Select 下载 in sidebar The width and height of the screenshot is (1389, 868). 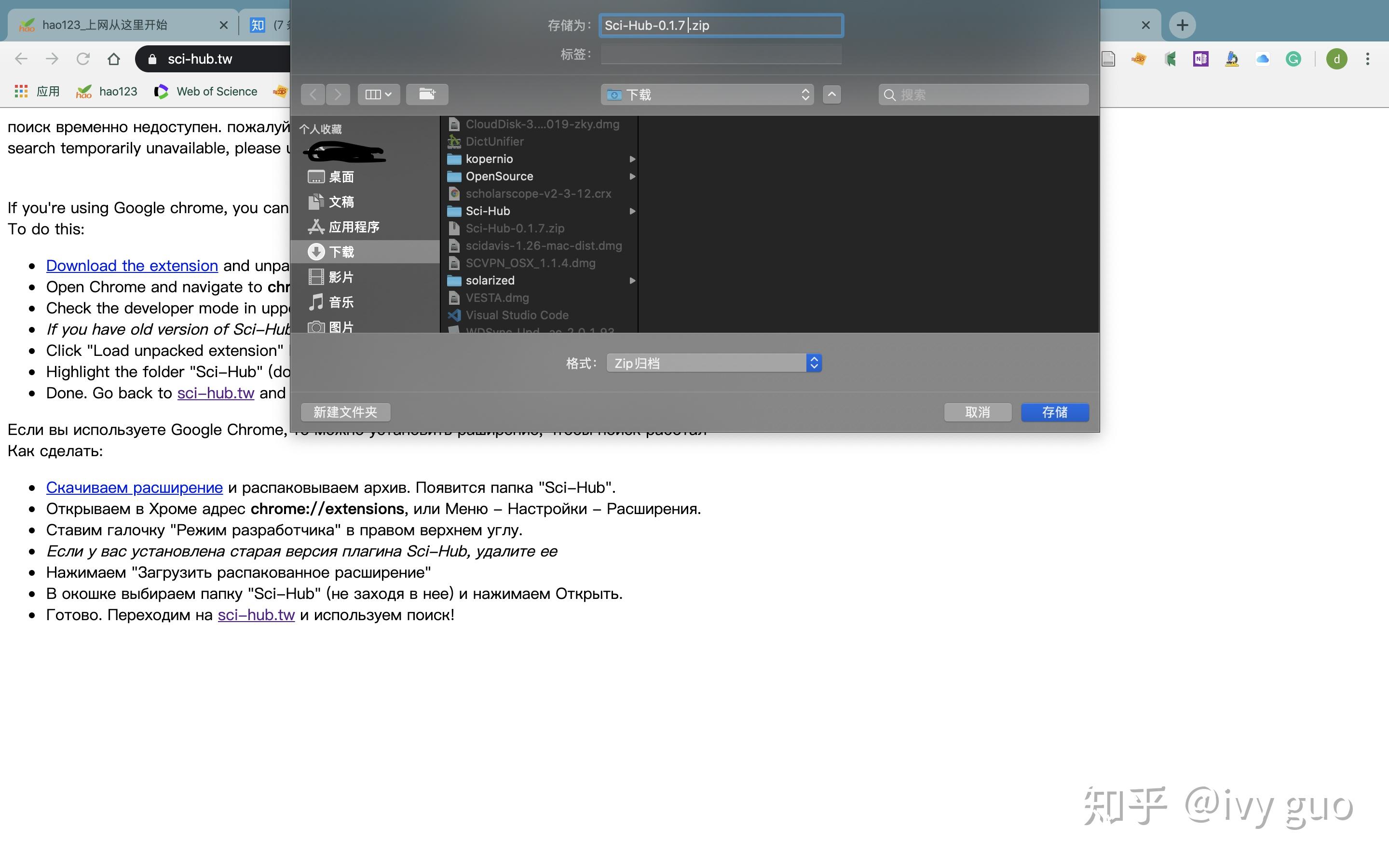coord(365,252)
